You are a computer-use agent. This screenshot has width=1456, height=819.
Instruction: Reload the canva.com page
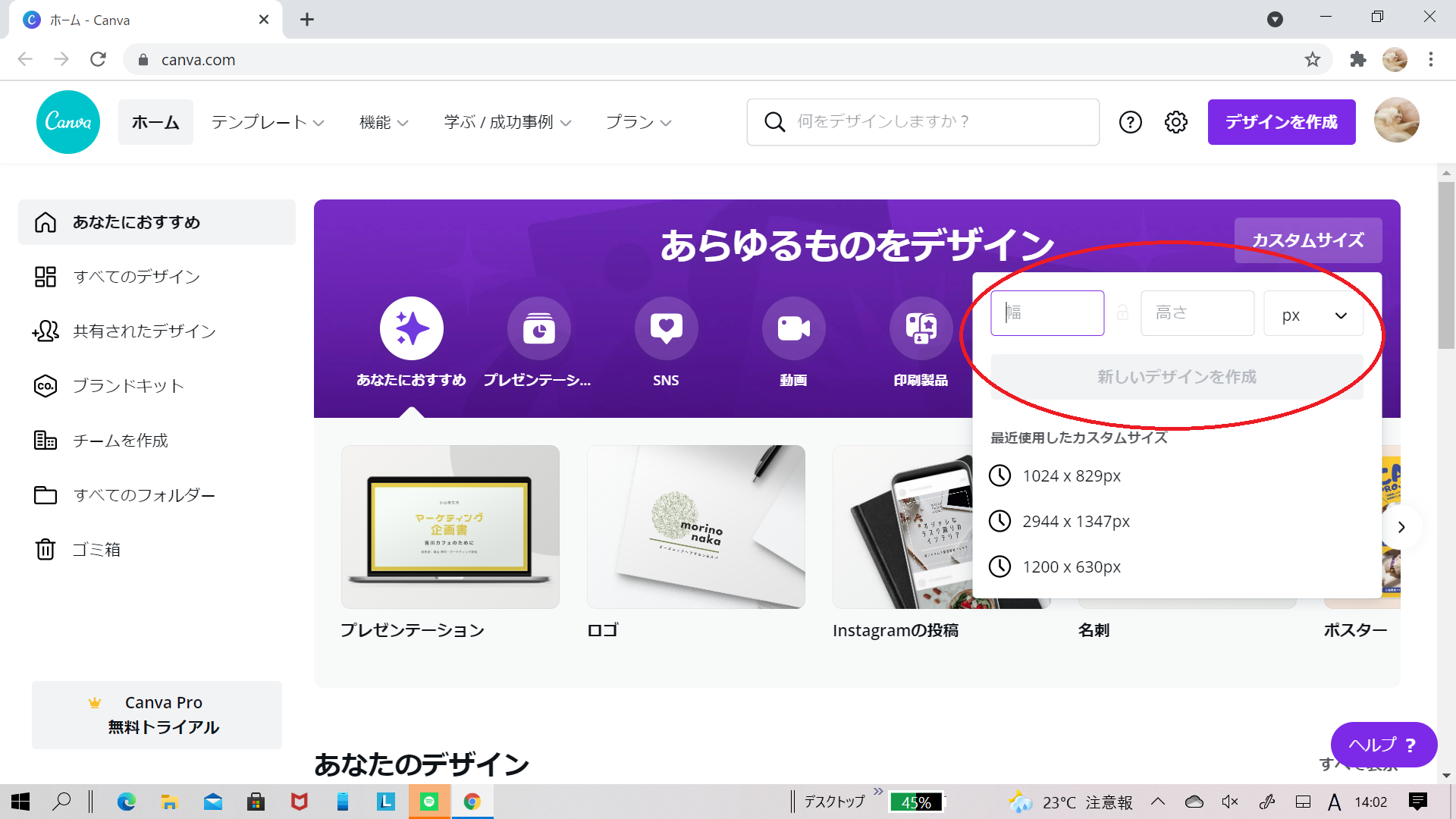(x=98, y=59)
